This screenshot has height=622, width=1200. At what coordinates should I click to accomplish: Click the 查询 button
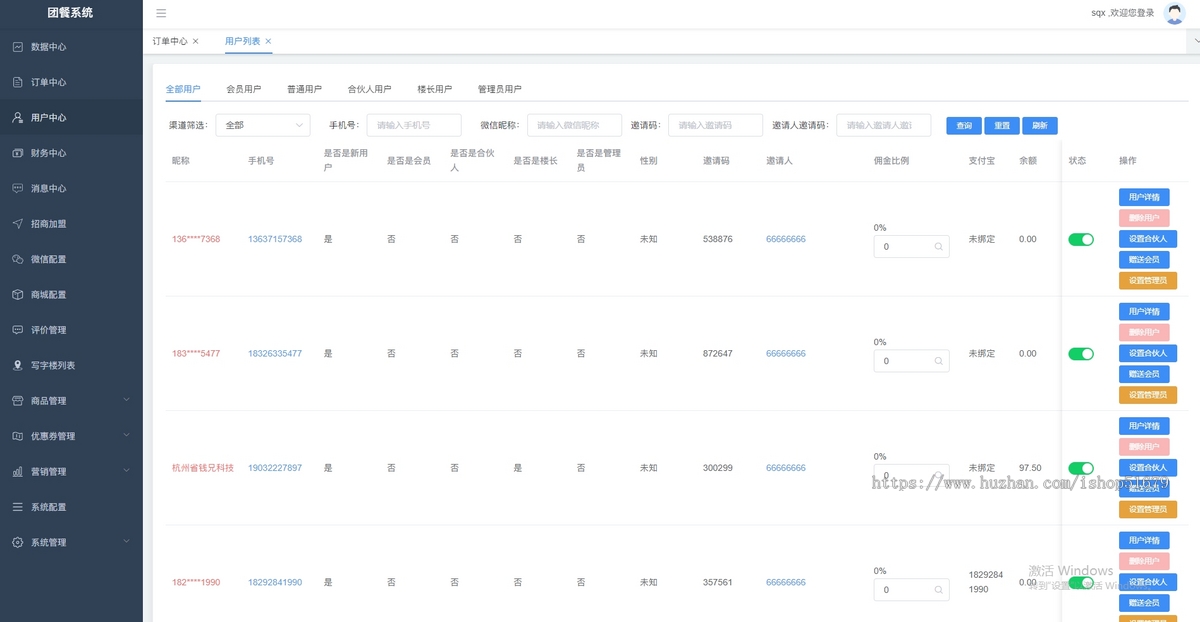[964, 126]
